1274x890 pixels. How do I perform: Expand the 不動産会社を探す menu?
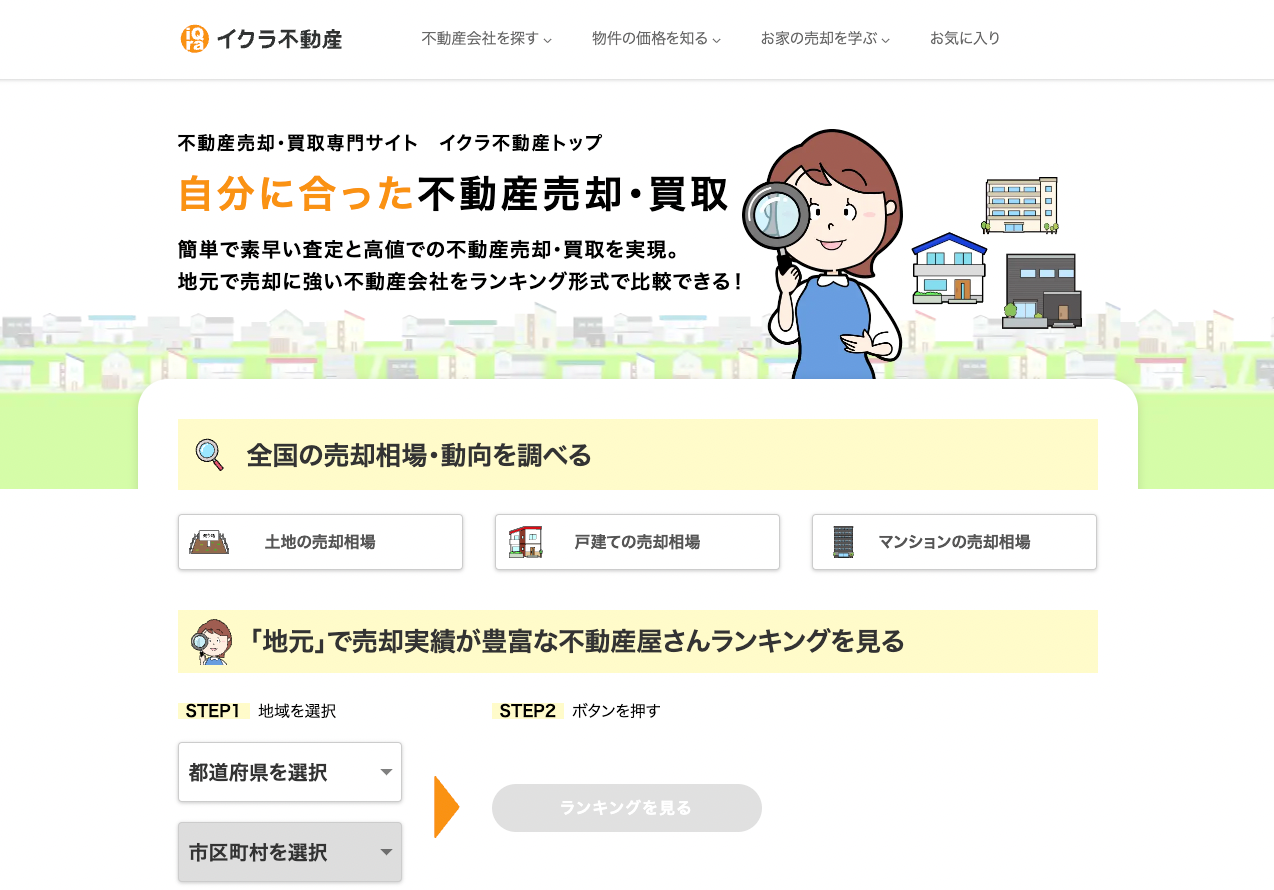click(487, 39)
